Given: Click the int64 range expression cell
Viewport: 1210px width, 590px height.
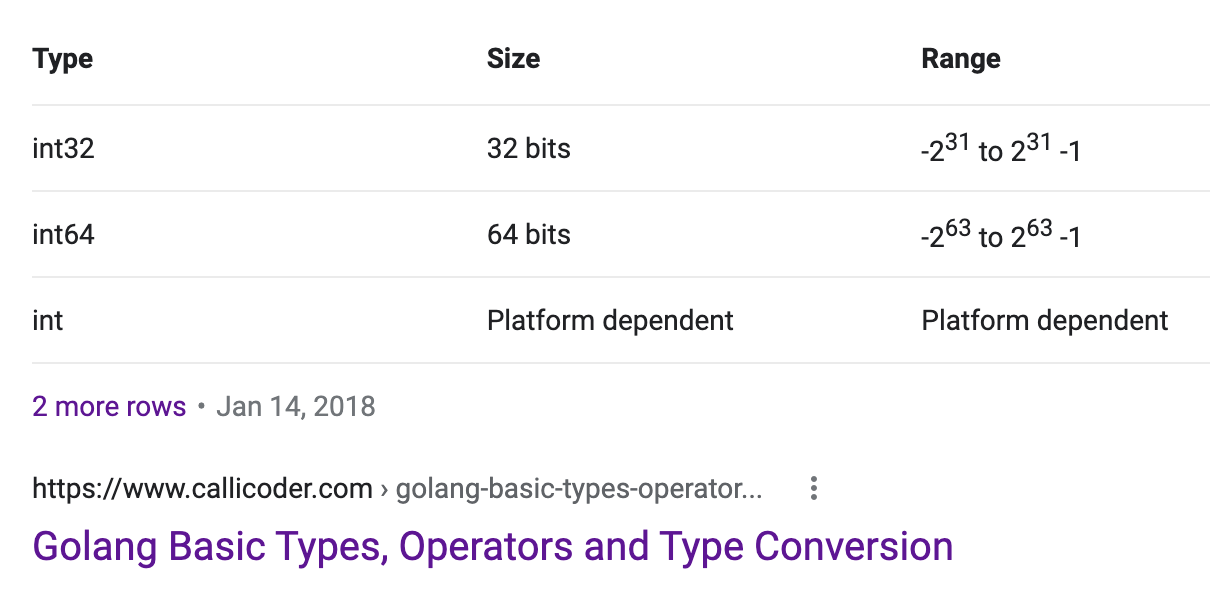Looking at the screenshot, I should (x=1000, y=234).
